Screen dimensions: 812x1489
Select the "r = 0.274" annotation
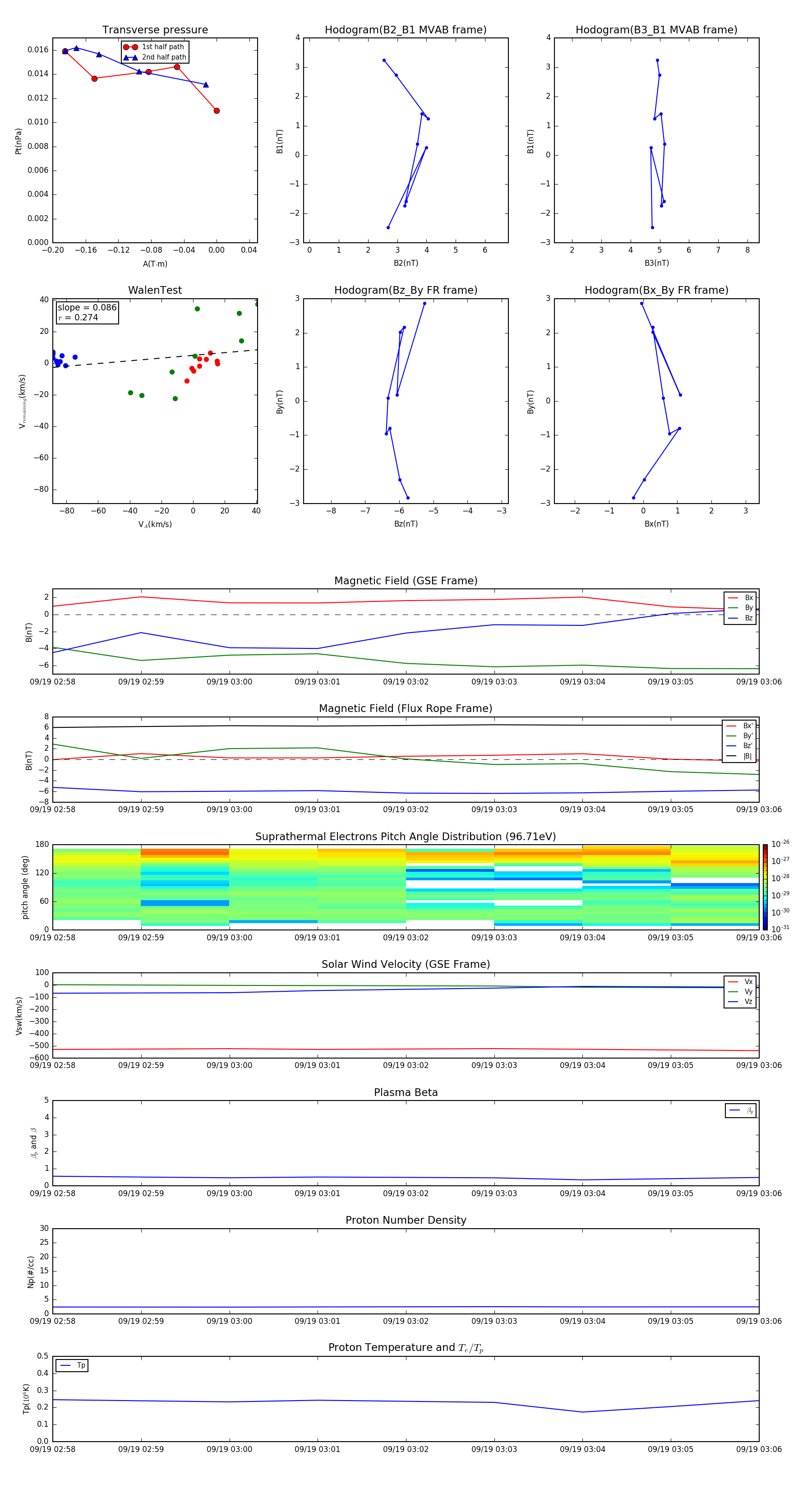point(78,317)
